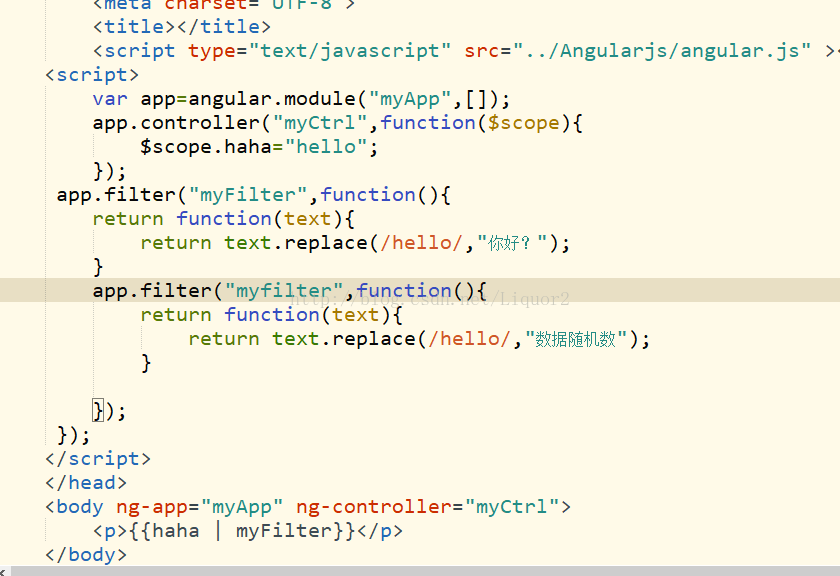The width and height of the screenshot is (840, 576).
Task: Click the closing "</script>" tag
Action: [x=98, y=459]
